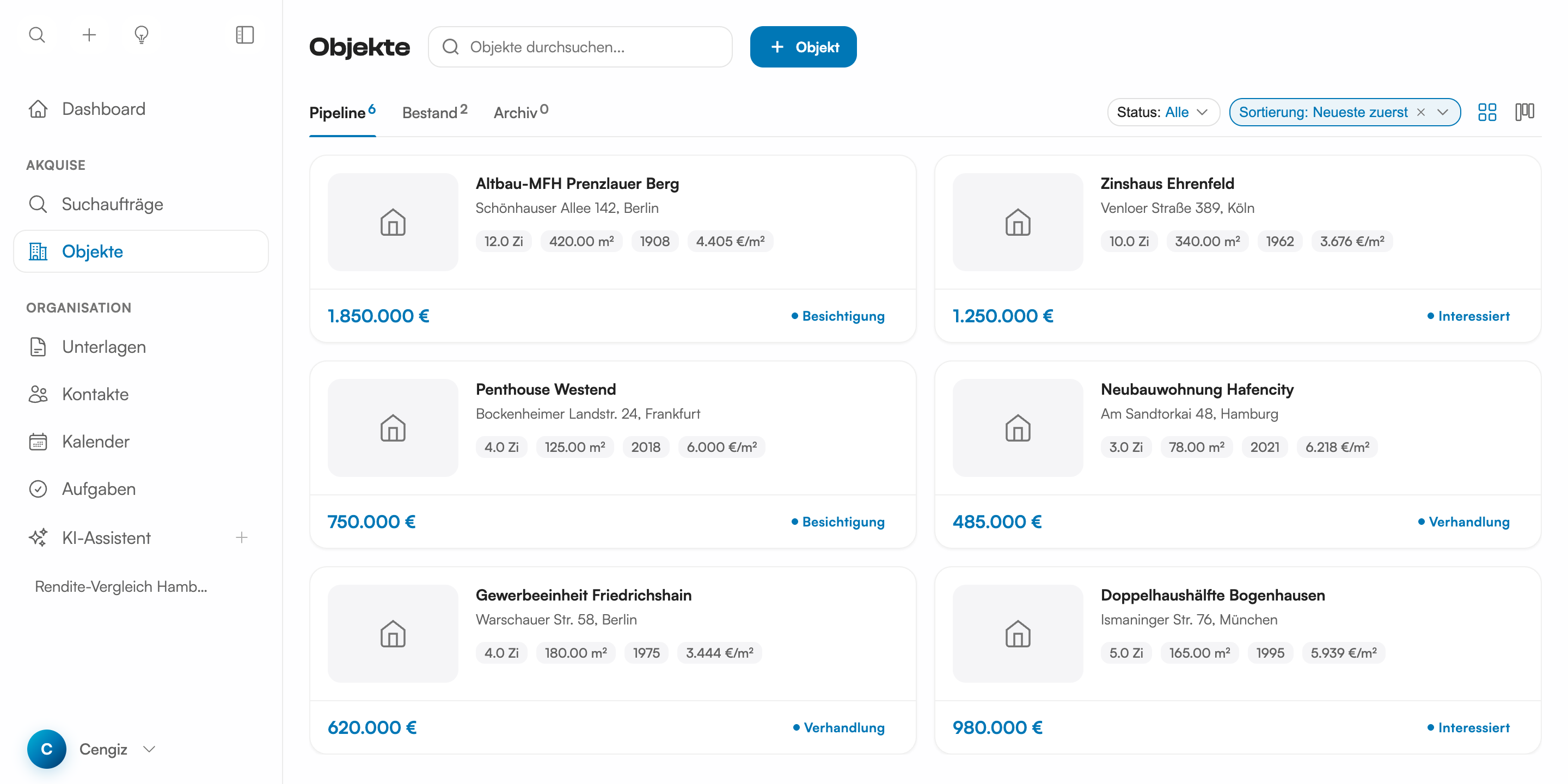Click the search magnifier icon in sidebar
Screen dimensions: 1568x784
pyautogui.click(x=37, y=35)
